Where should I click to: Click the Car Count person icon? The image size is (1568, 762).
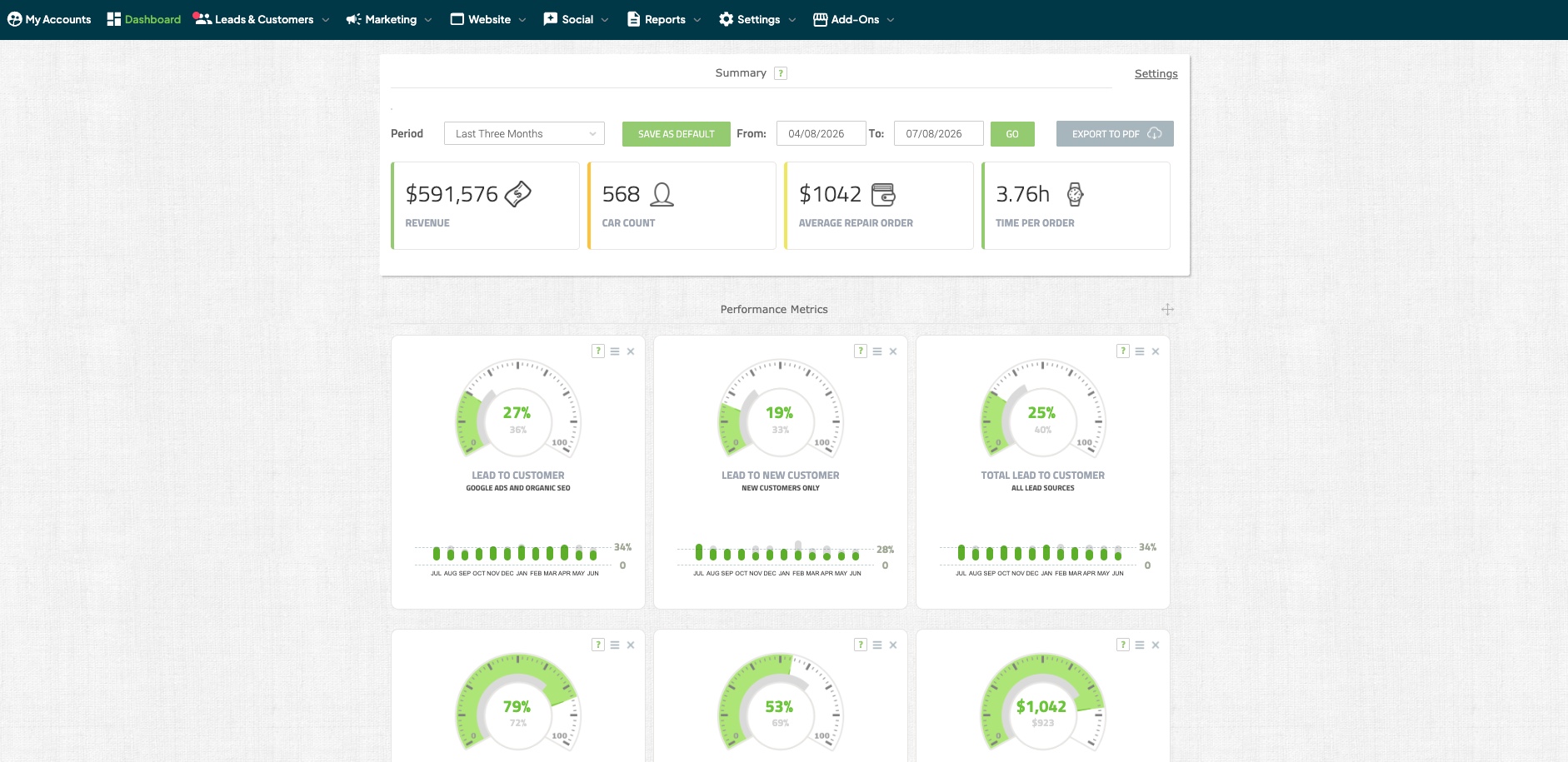[662, 194]
